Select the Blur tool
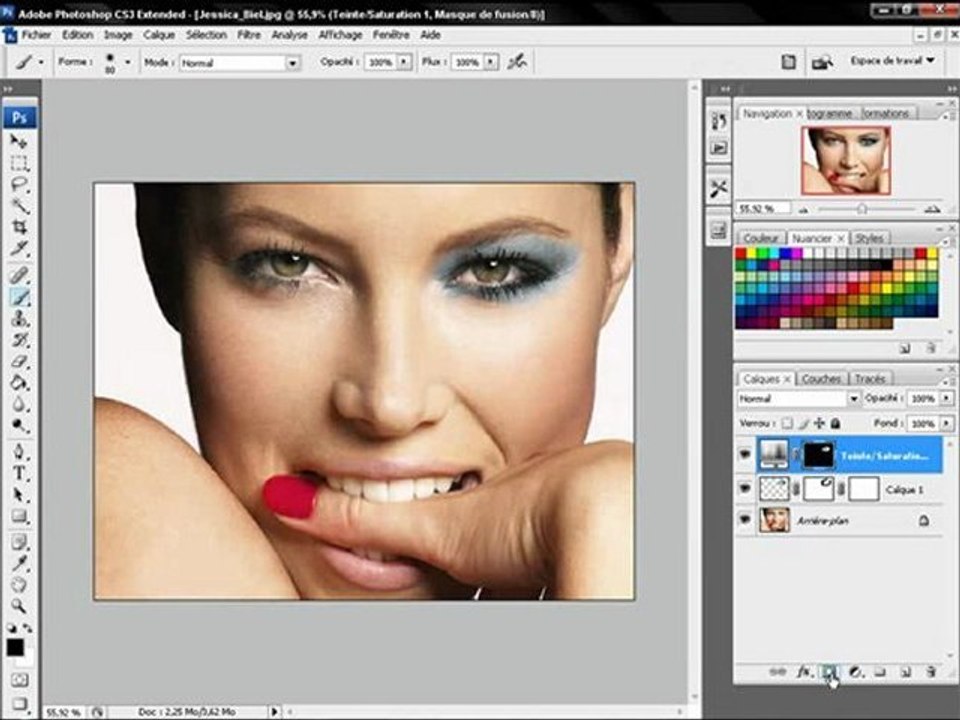Viewport: 960px width, 720px height. tap(19, 405)
